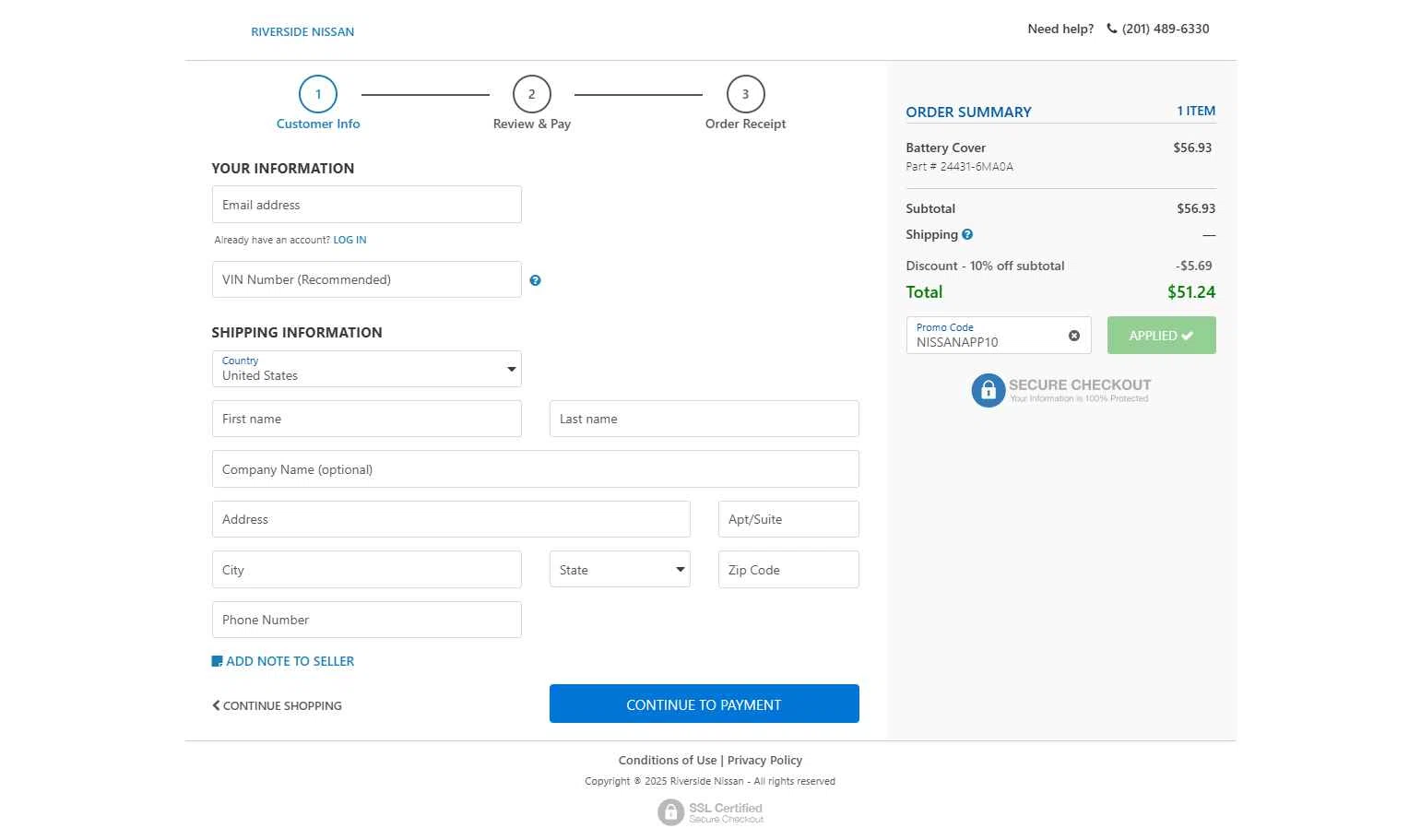Focus the Phone Number field
The height and width of the screenshot is (840, 1421).
367,620
